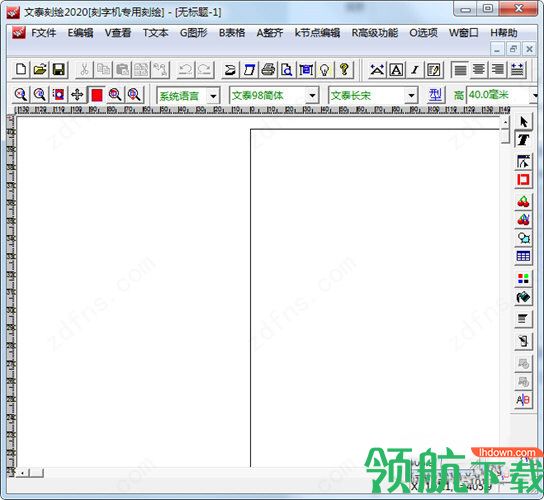Click the red square fill icon
544x500 pixels.
(96, 94)
